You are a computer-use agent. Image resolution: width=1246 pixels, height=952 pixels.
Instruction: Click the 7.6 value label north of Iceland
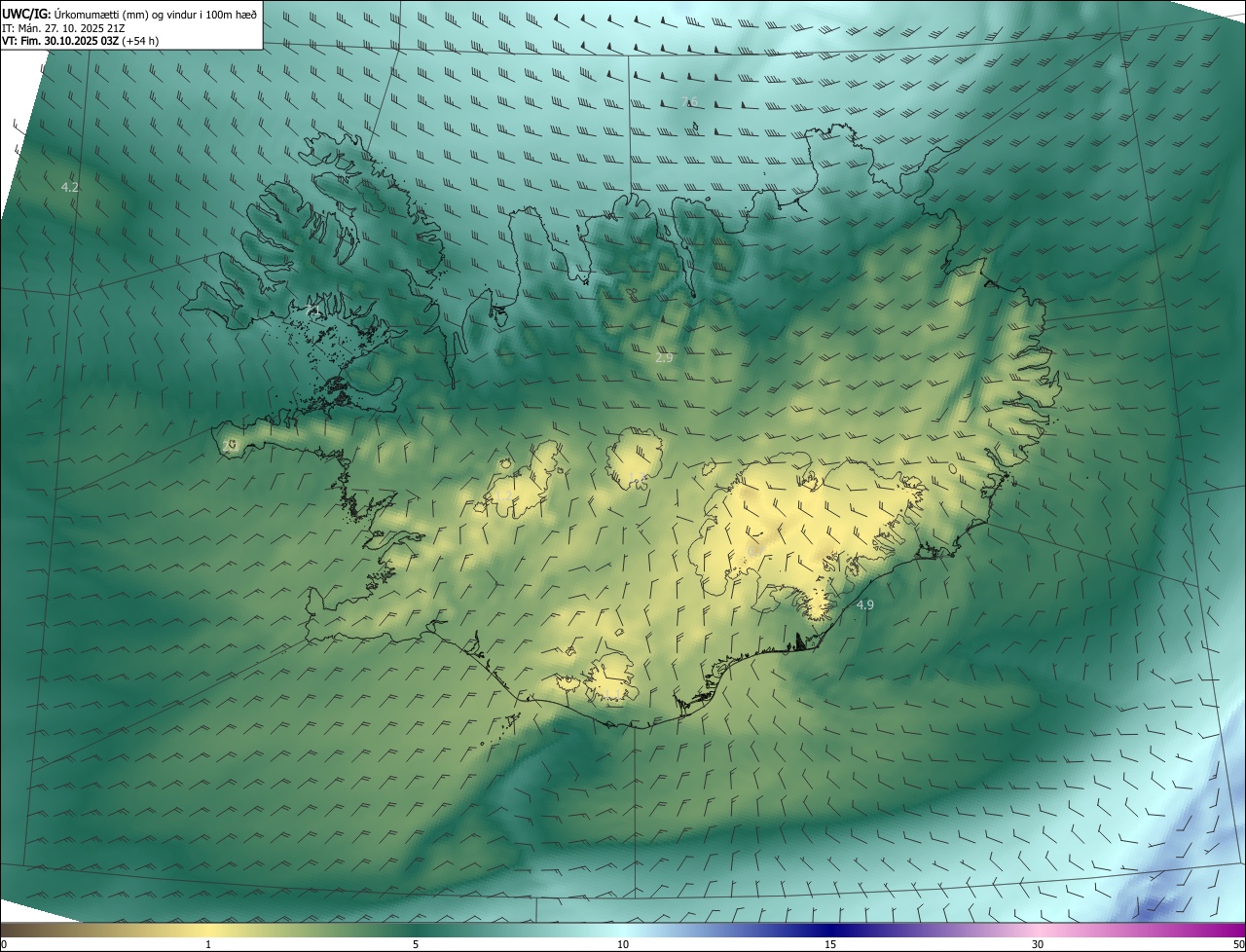point(689,101)
